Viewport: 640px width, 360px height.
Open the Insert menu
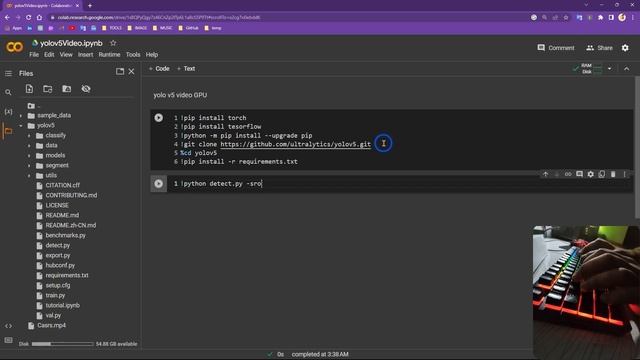click(86, 55)
